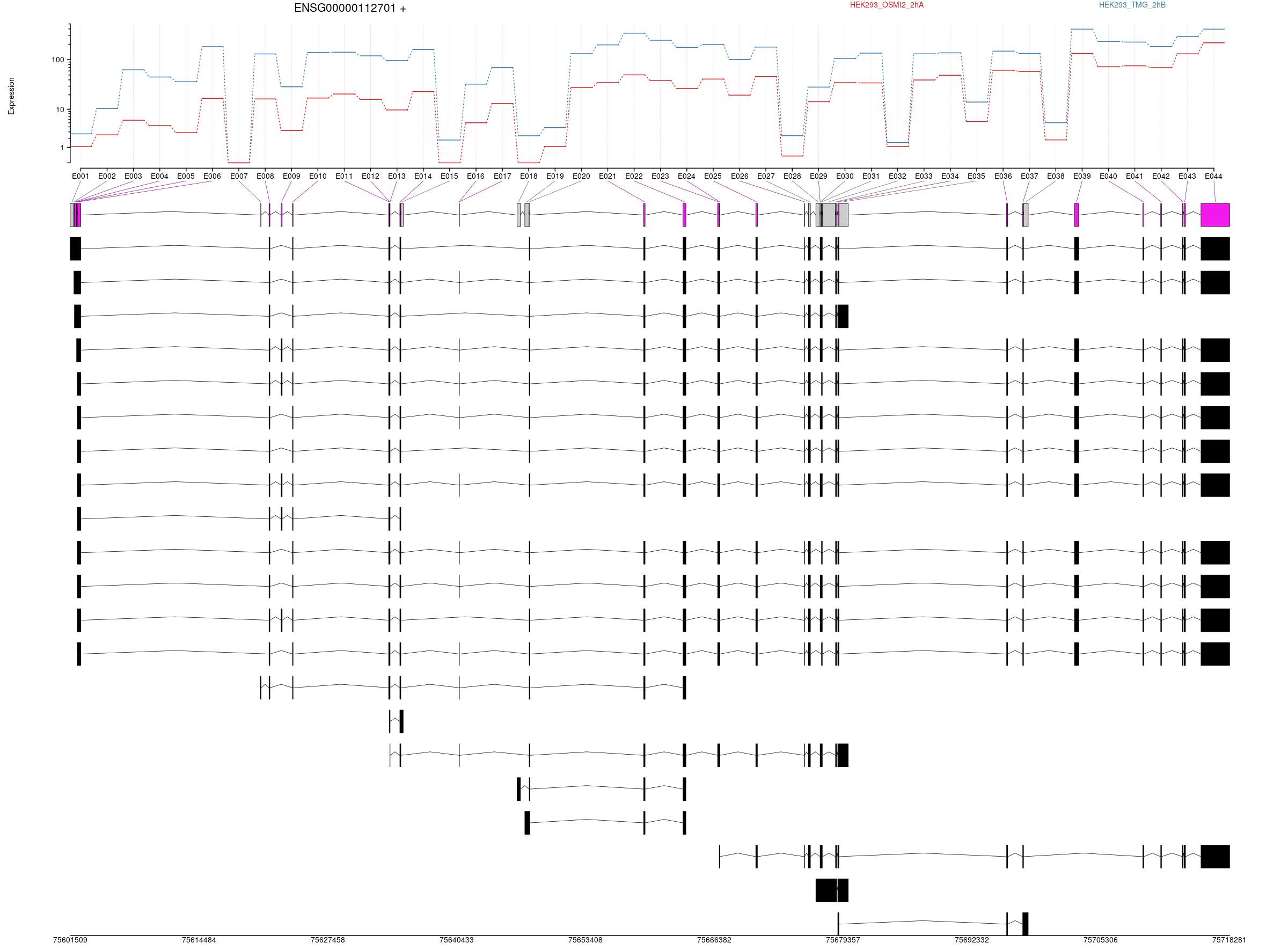Click the large magenta E044 exon block
The height and width of the screenshot is (950, 1288).
point(1215,215)
